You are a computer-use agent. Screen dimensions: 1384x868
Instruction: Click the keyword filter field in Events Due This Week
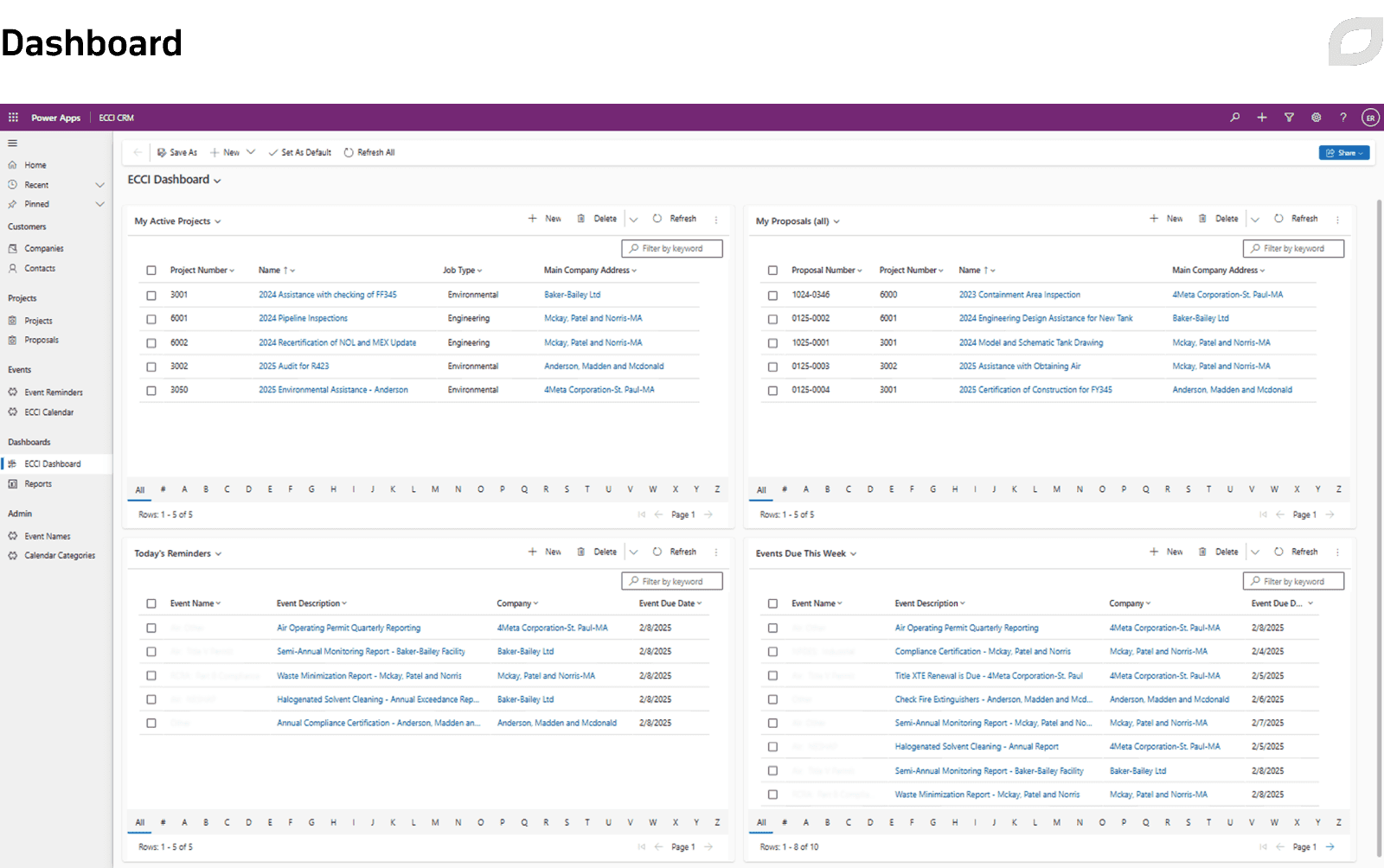[x=1293, y=582]
